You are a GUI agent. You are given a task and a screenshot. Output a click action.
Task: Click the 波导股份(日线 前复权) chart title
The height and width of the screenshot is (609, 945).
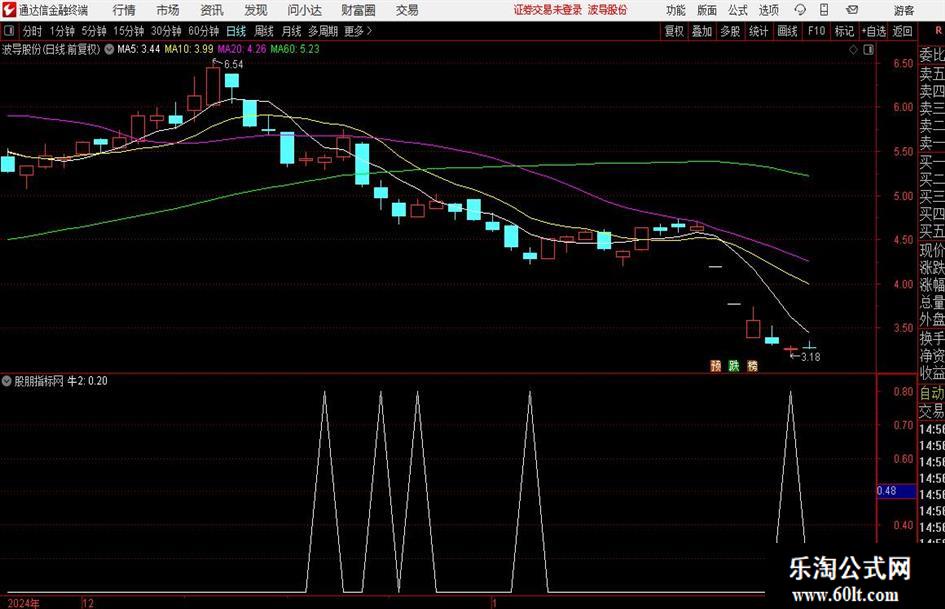51,49
